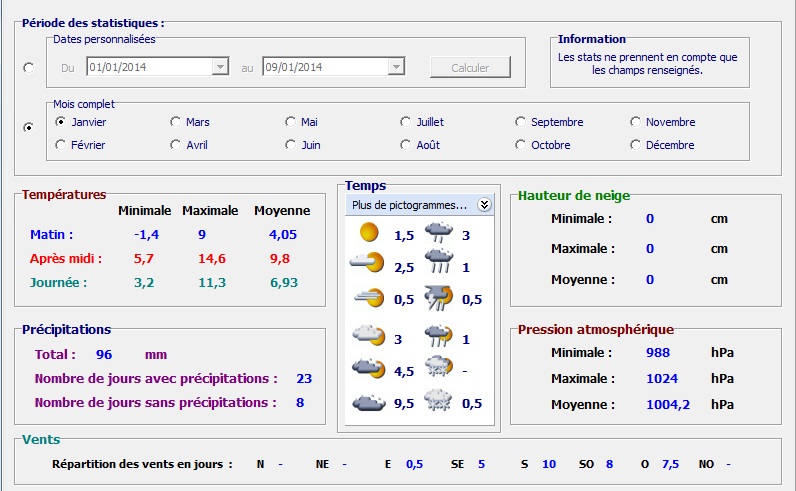Click the precipitation total value 96
Image resolution: width=796 pixels, height=491 pixels.
click(104, 354)
